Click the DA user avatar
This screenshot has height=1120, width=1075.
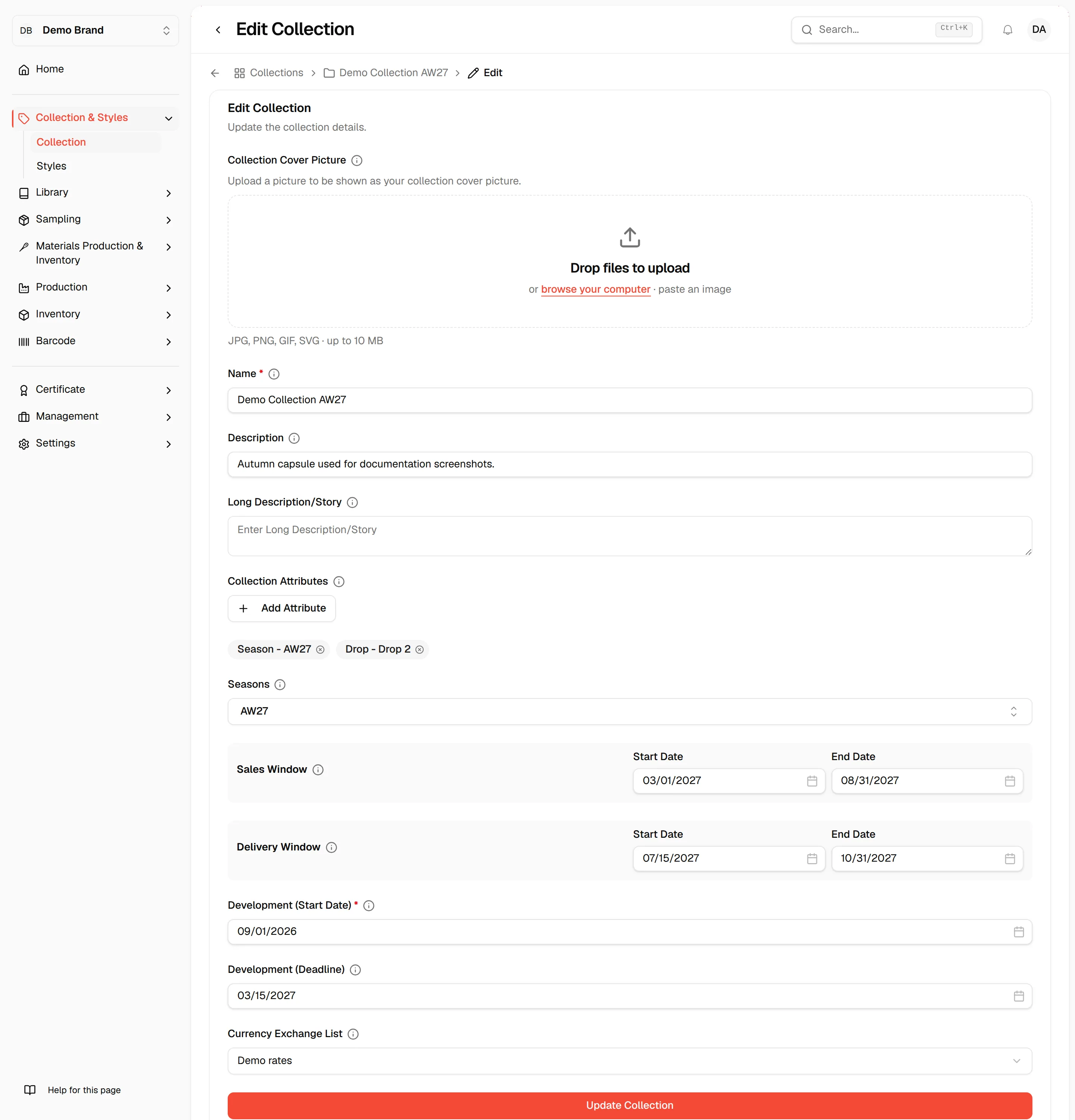[x=1038, y=30]
